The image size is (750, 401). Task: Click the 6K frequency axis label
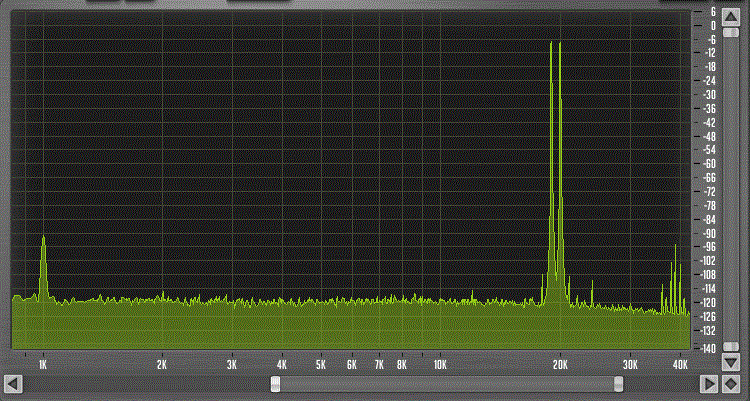click(x=352, y=365)
